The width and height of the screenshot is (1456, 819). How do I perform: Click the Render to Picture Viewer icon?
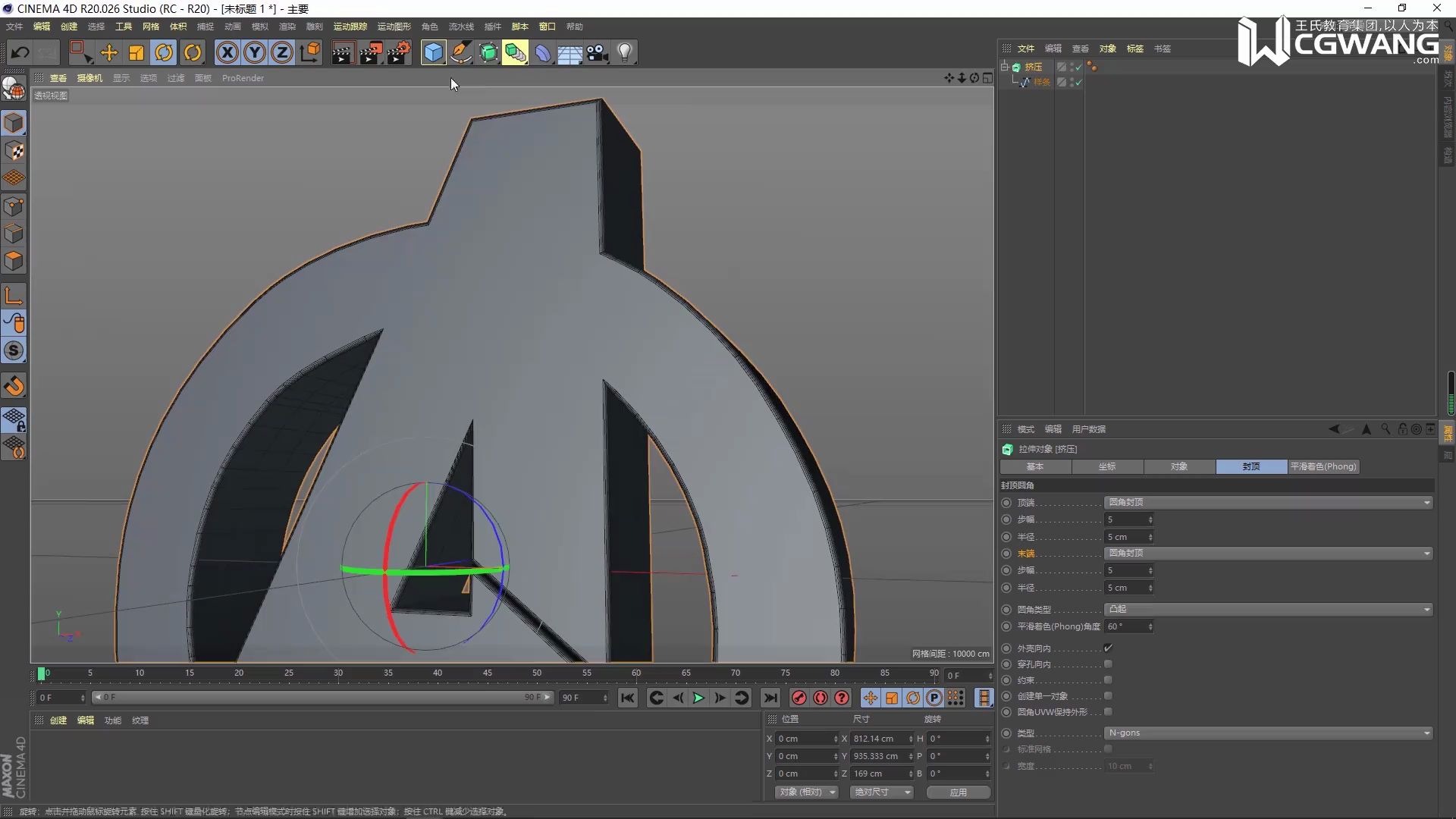pyautogui.click(x=371, y=52)
